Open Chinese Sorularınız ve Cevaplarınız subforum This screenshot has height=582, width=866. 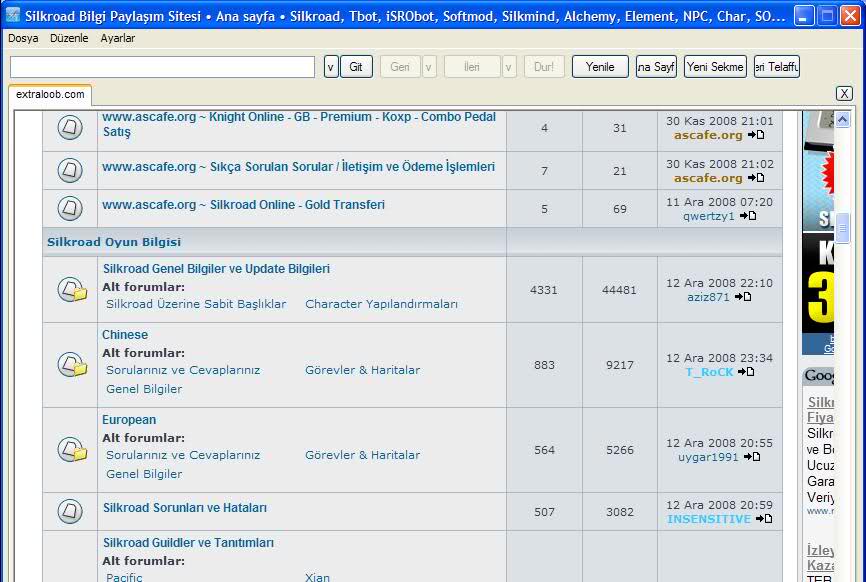(x=183, y=371)
